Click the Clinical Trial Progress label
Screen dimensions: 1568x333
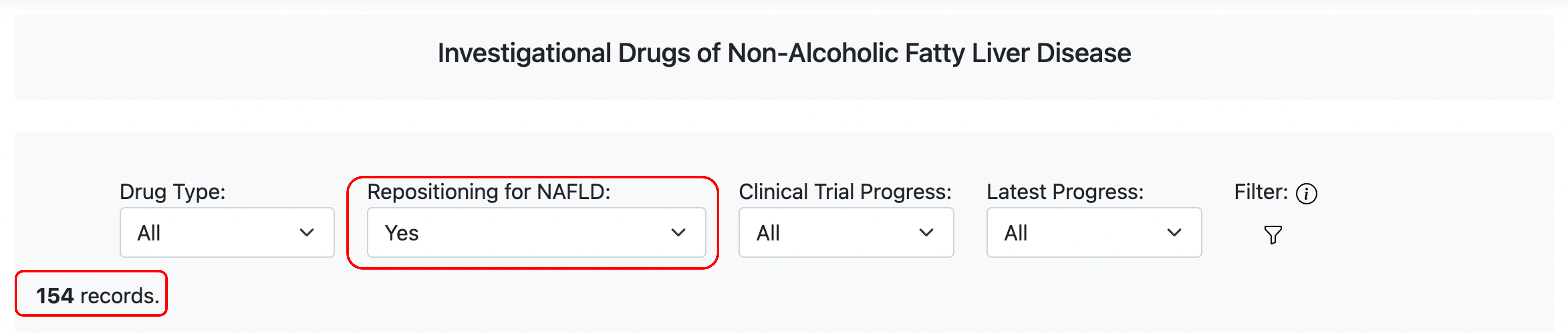coord(845,192)
